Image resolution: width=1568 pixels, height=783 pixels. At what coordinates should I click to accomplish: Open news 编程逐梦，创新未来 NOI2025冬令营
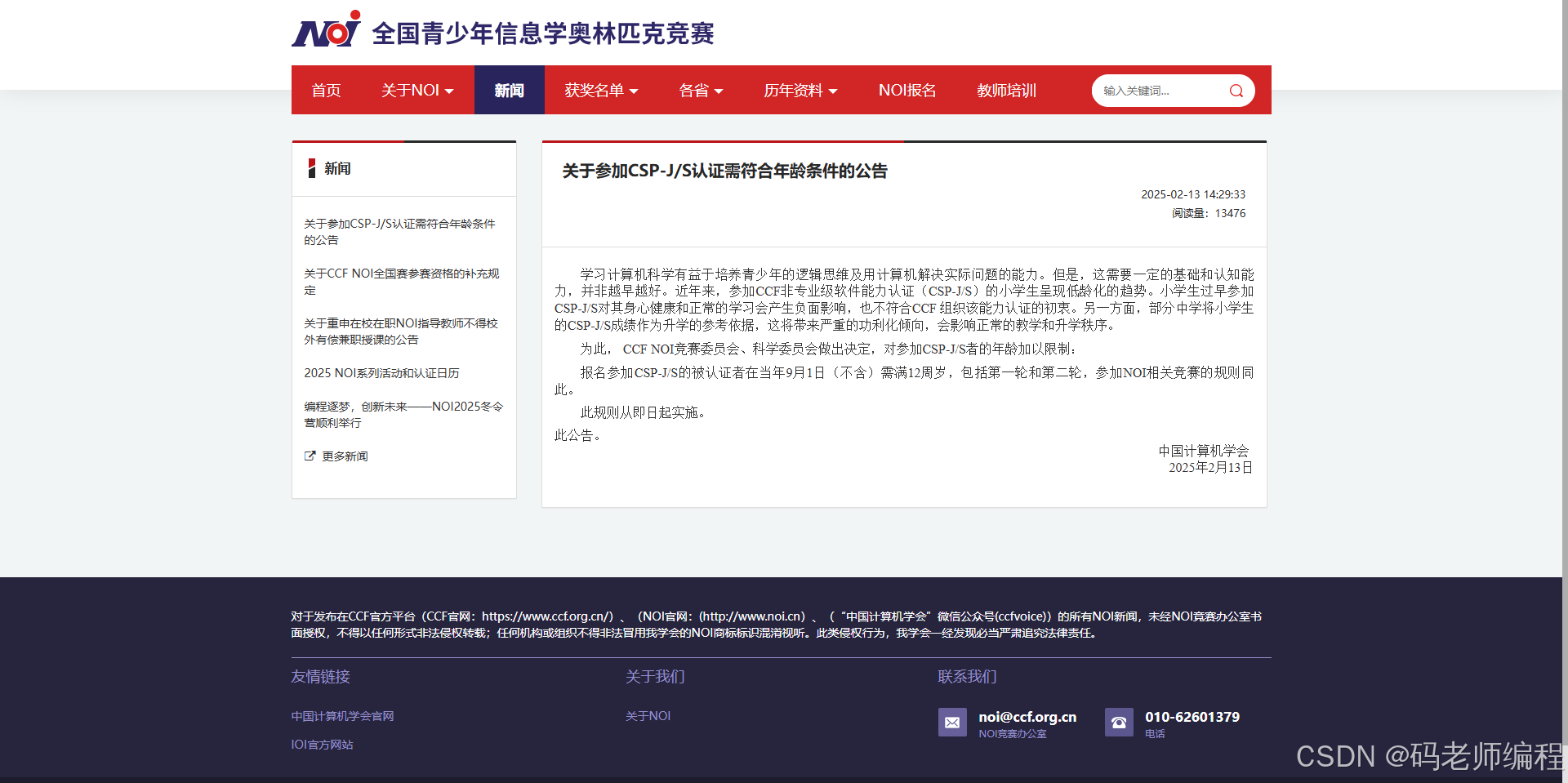click(x=403, y=415)
